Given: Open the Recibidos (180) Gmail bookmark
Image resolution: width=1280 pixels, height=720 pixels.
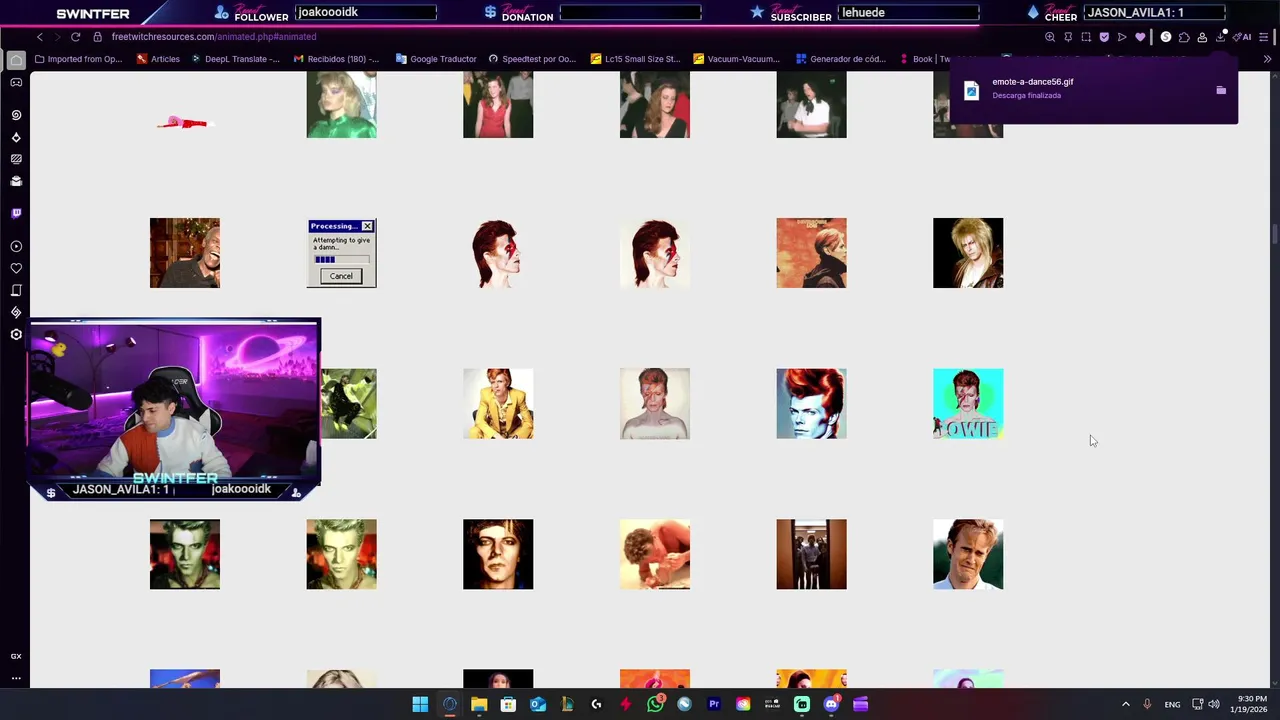Looking at the screenshot, I should coord(336,59).
